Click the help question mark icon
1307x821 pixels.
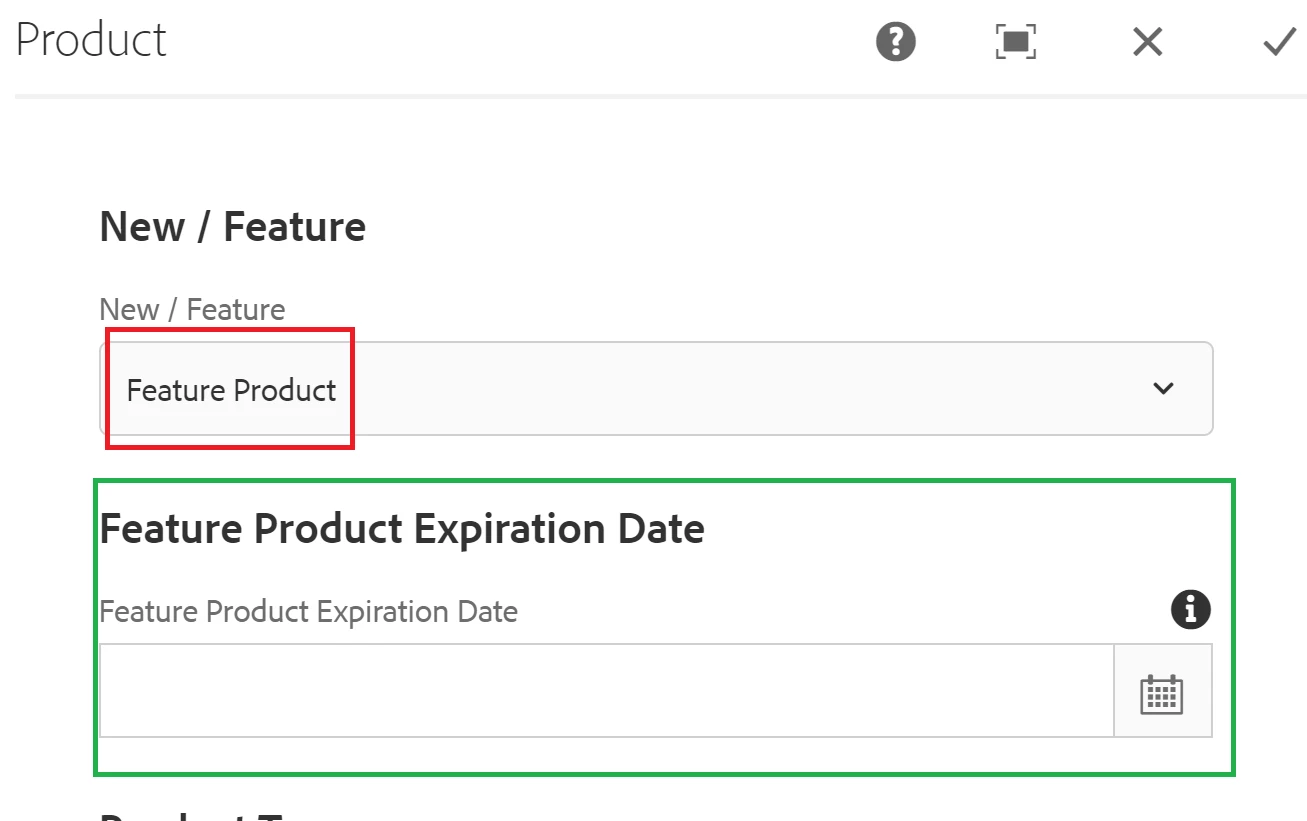point(895,42)
